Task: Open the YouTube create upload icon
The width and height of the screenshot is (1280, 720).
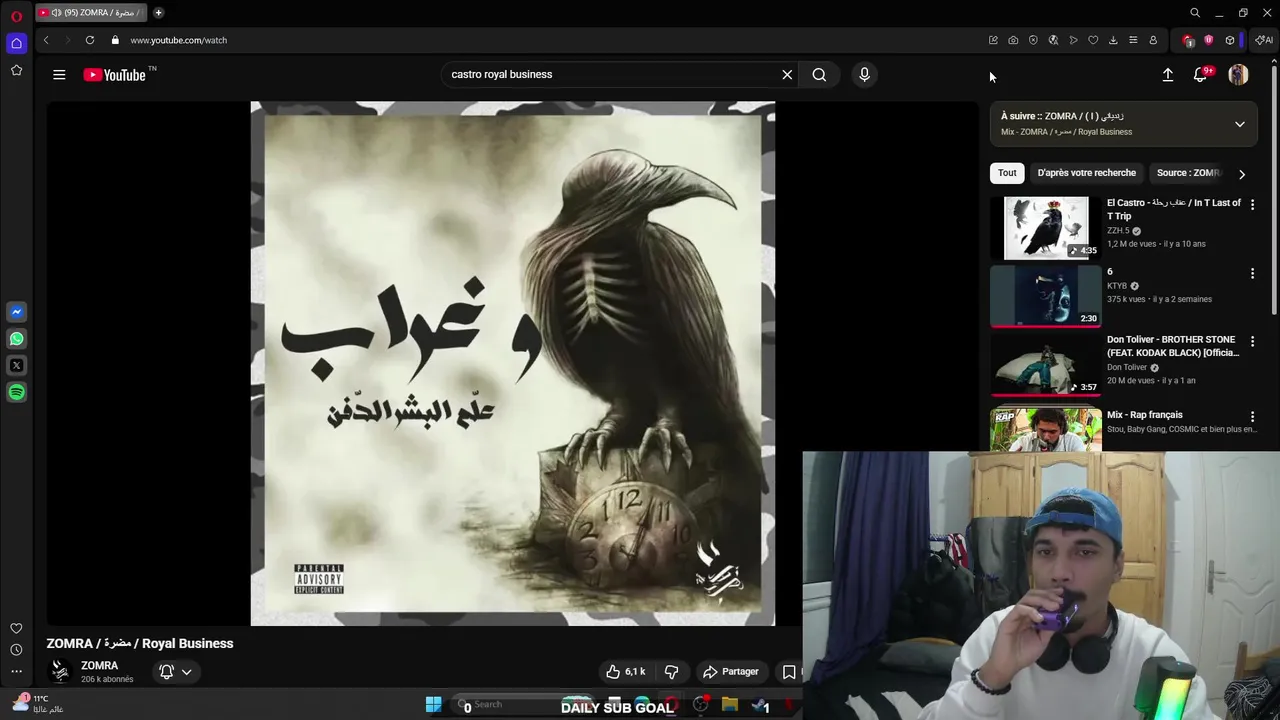Action: coord(1167,75)
